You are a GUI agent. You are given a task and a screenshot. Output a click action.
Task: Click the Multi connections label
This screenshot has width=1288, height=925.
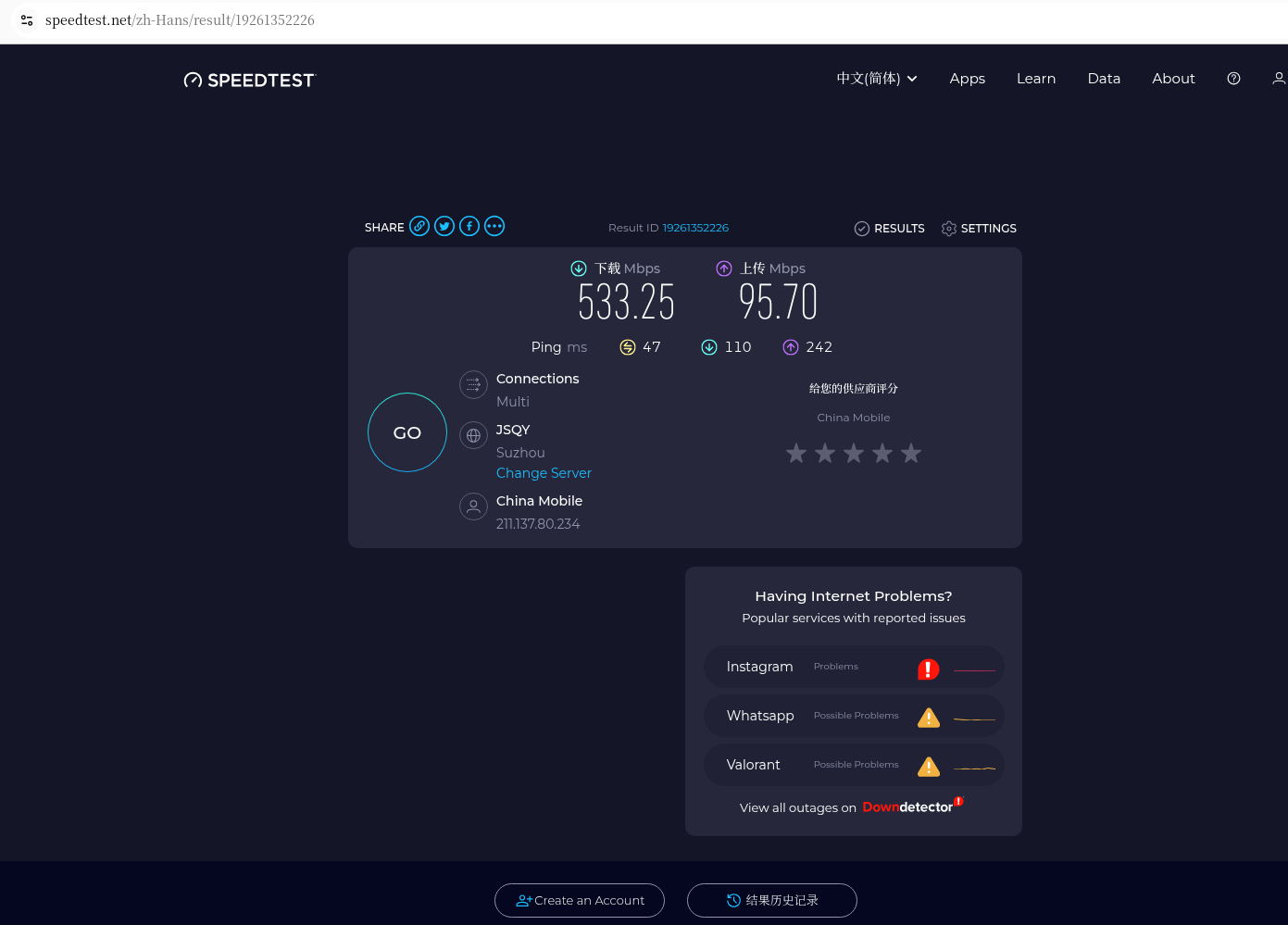click(x=513, y=402)
